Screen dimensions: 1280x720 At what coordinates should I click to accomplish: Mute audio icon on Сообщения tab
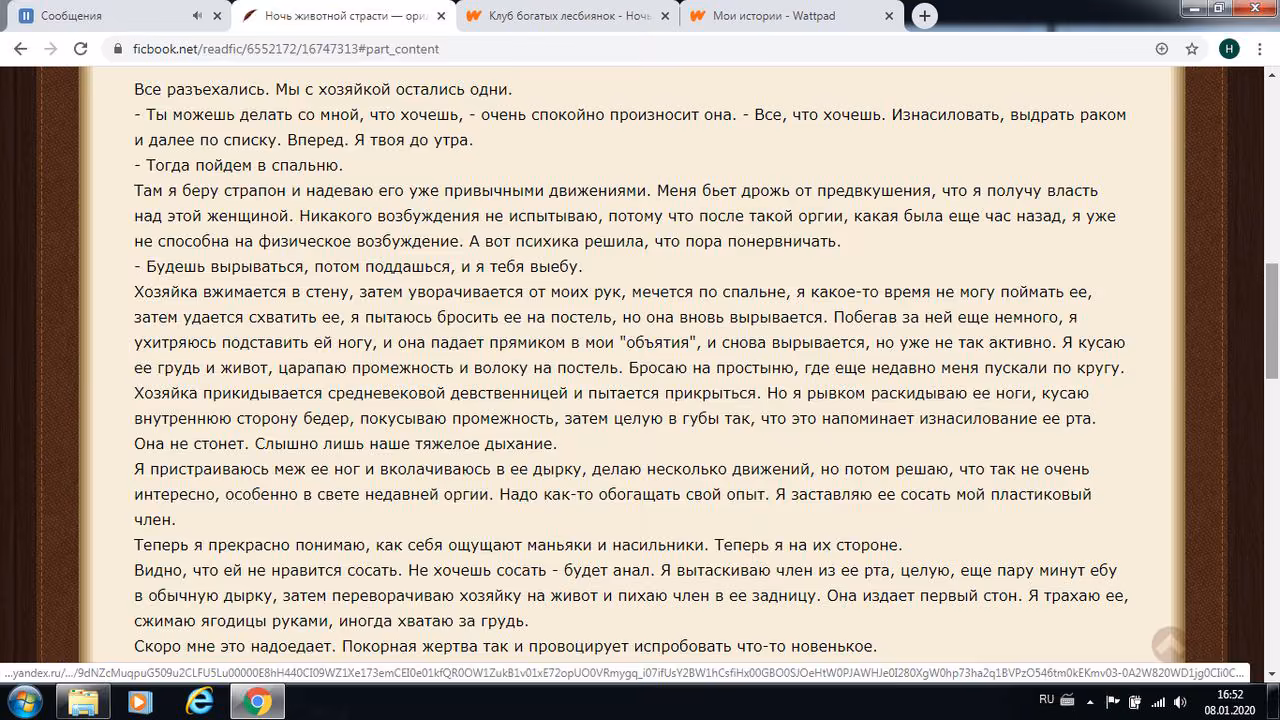(196, 16)
